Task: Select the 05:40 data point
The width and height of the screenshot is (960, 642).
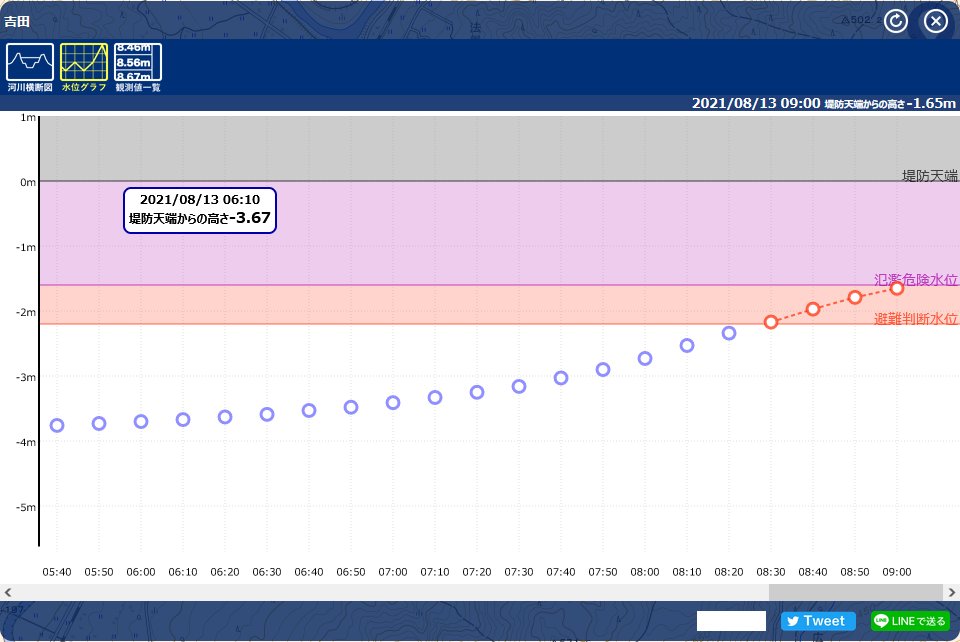Action: pyautogui.click(x=57, y=425)
